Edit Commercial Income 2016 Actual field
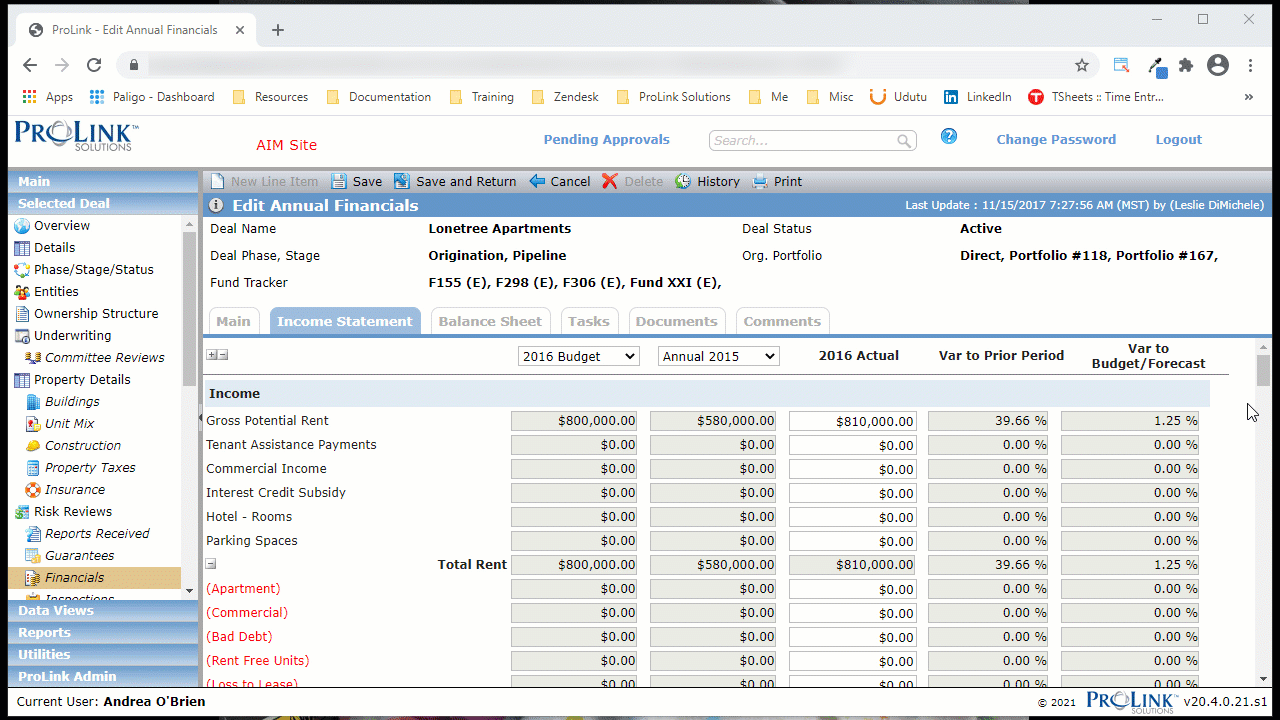This screenshot has width=1280, height=720. [x=853, y=469]
